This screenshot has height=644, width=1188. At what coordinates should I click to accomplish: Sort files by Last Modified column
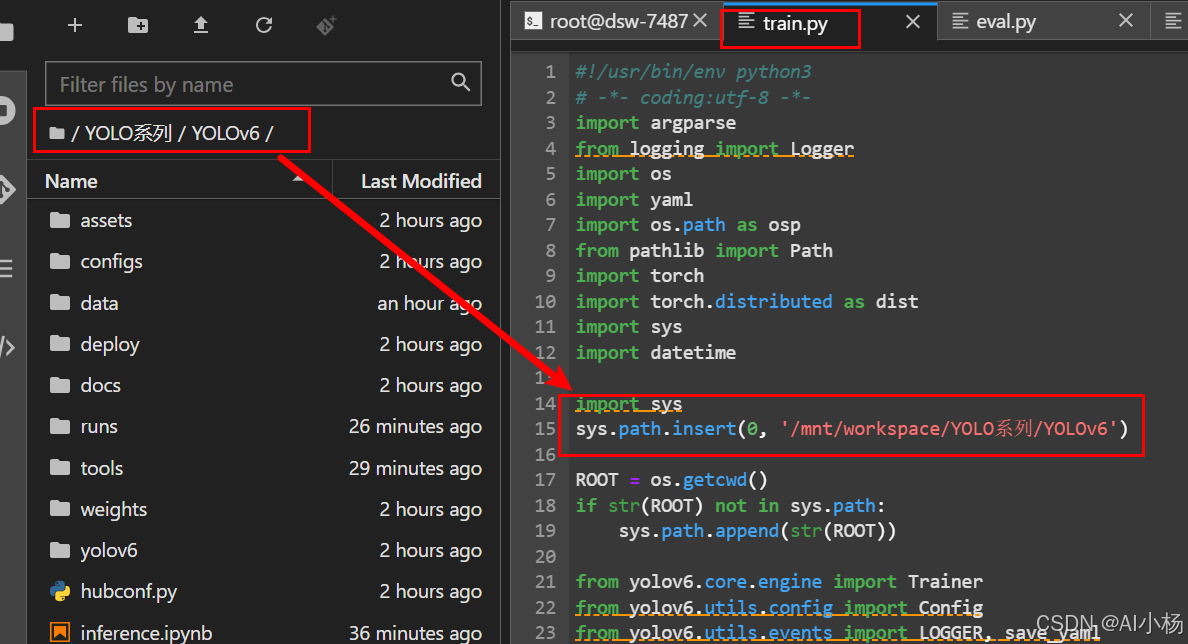click(420, 181)
